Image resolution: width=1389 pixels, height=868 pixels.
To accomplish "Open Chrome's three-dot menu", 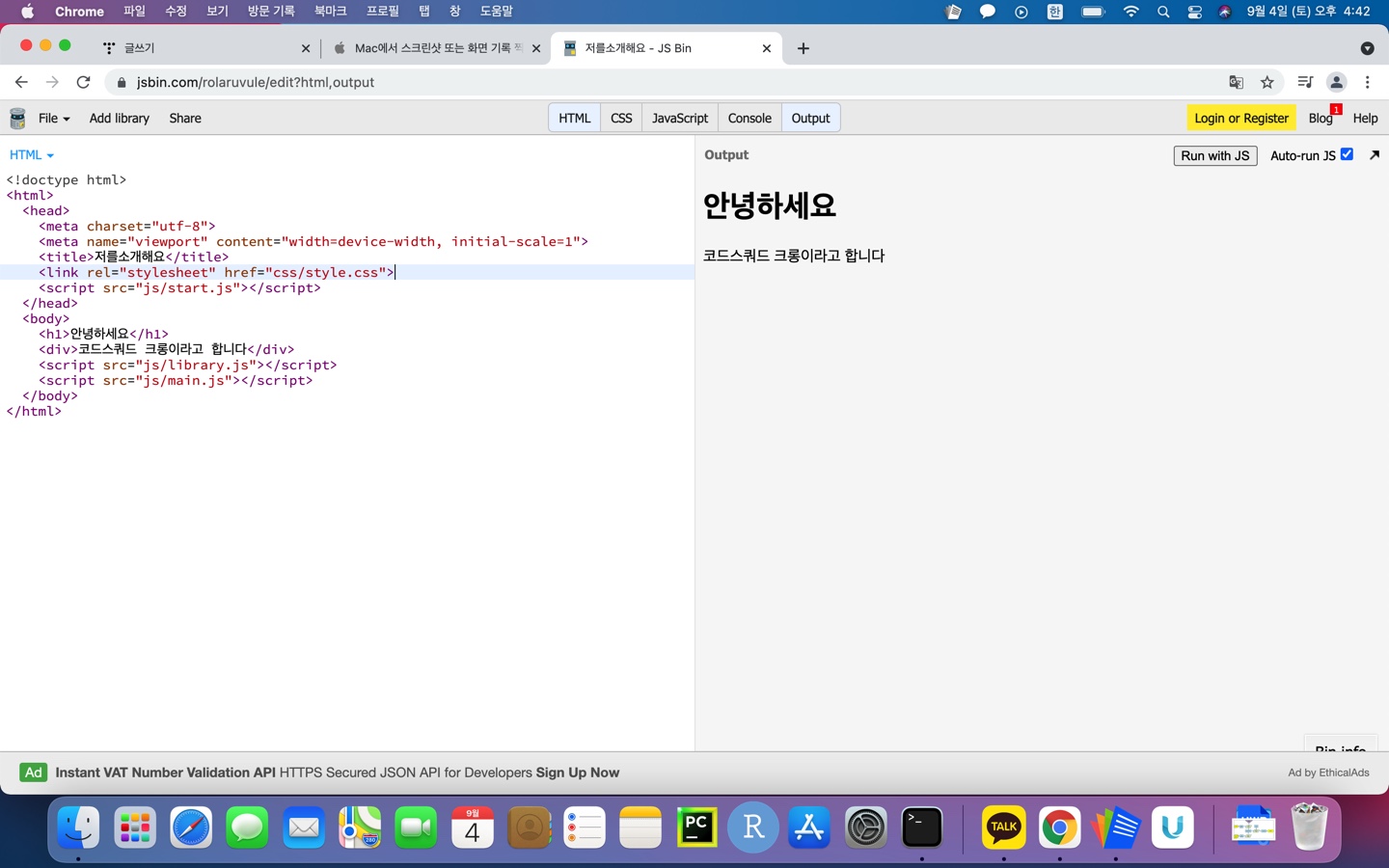I will click(1368, 82).
